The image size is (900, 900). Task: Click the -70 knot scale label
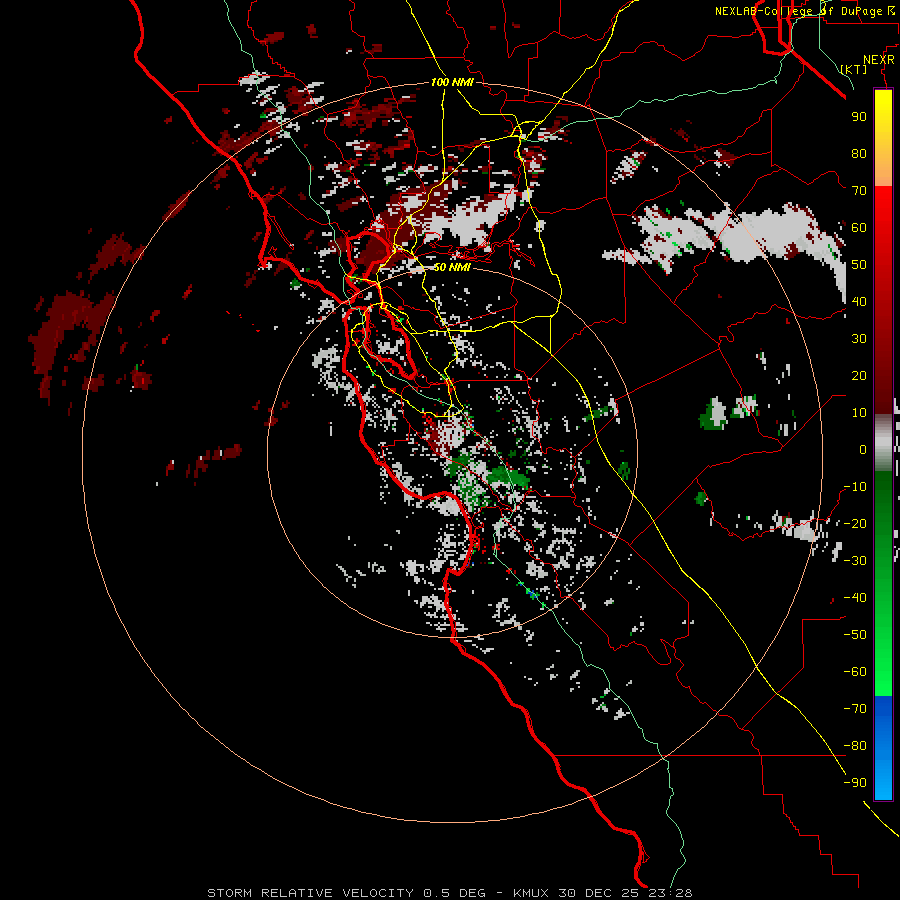coord(855,709)
